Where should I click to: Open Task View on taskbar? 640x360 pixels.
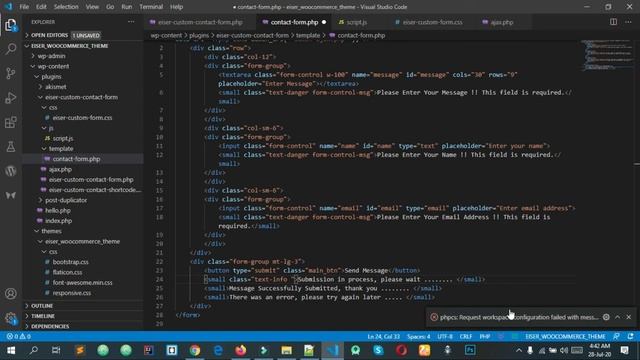click(x=56, y=350)
